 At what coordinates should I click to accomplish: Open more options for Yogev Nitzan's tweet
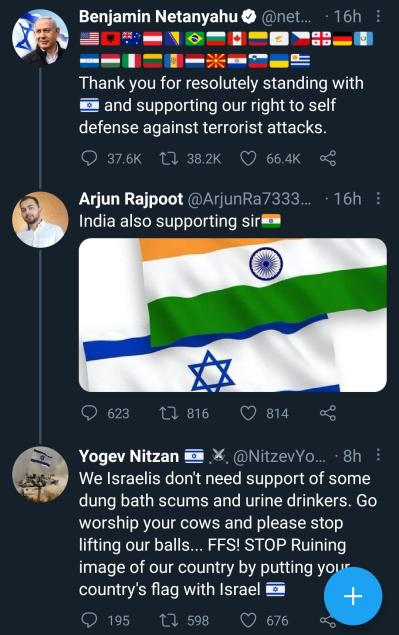[x=378, y=455]
